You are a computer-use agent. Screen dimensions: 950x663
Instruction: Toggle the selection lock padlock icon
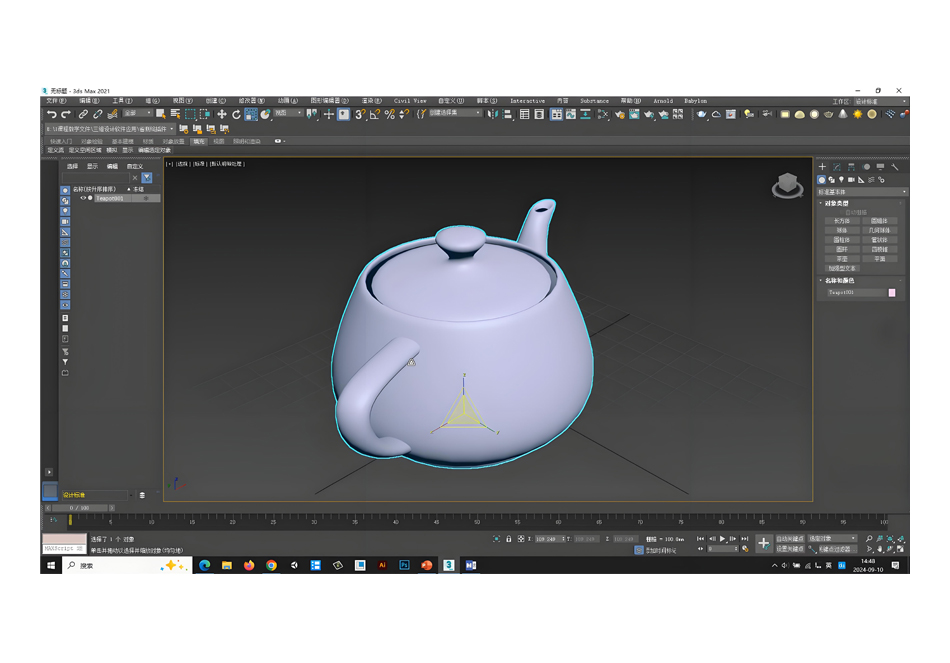tap(508, 539)
